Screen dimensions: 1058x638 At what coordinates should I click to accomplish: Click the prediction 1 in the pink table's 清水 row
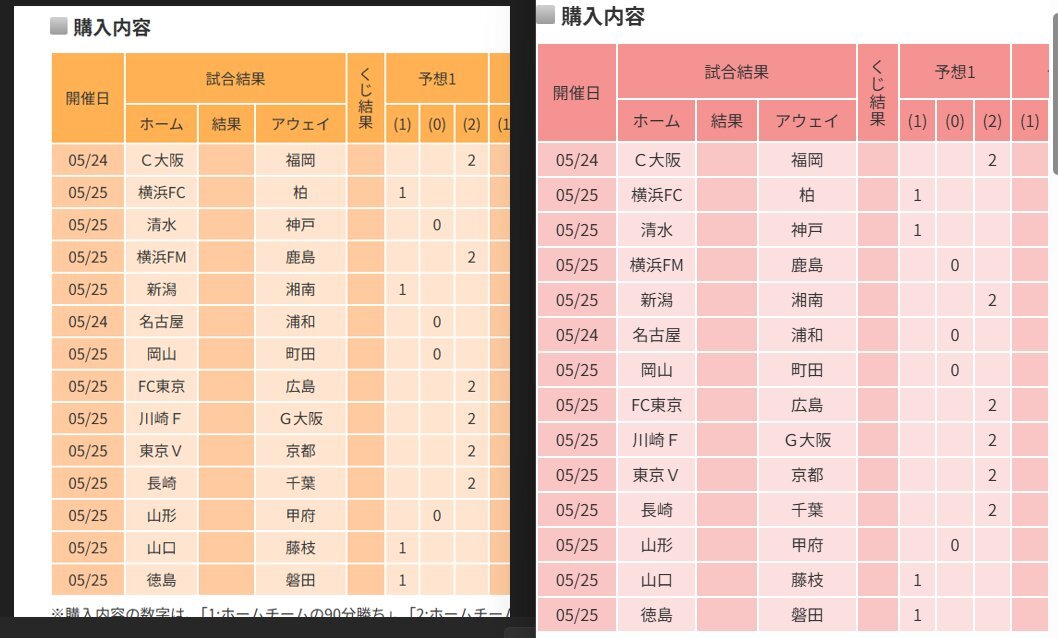[x=917, y=231]
